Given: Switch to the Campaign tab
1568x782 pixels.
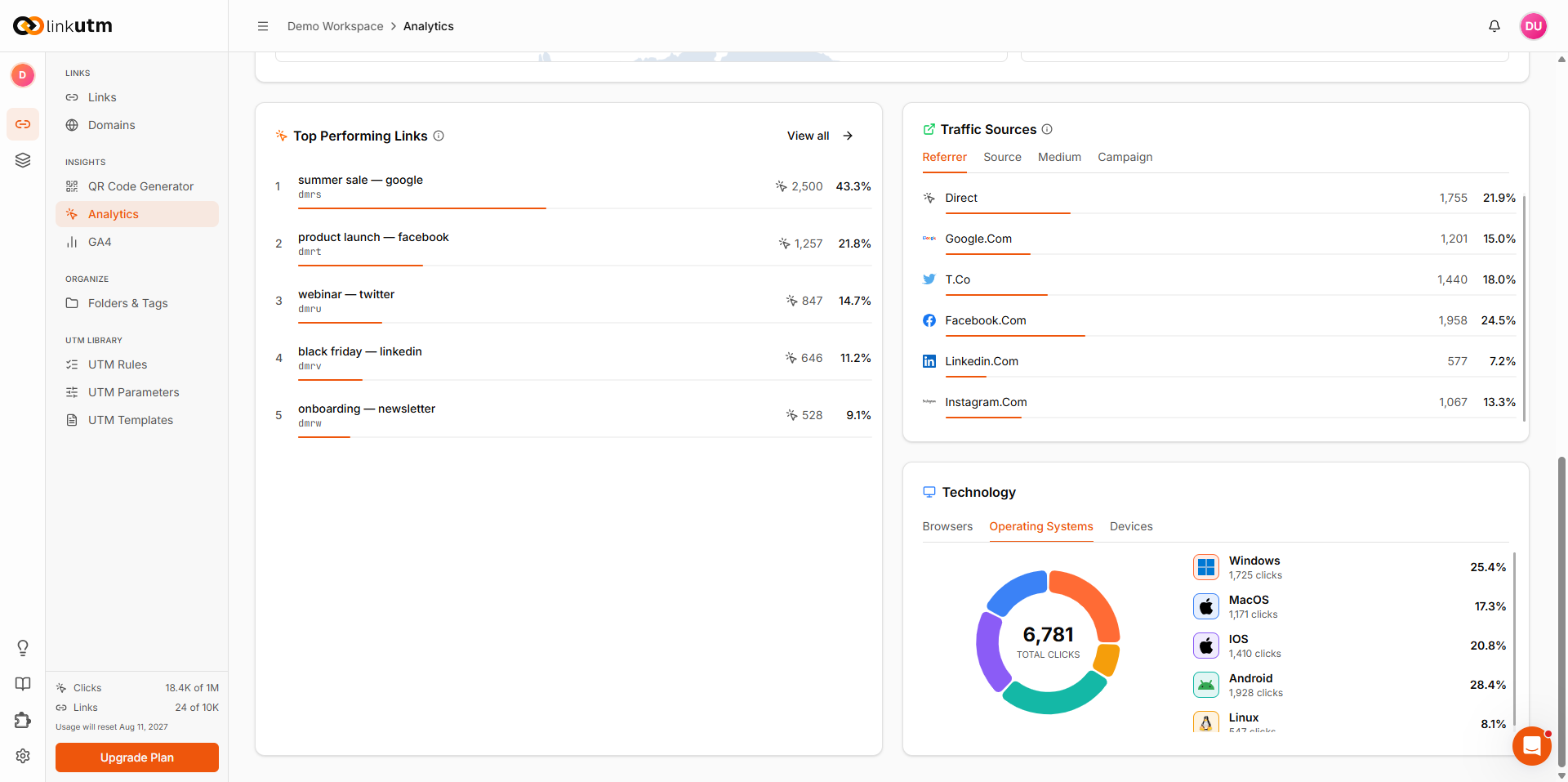Looking at the screenshot, I should 1125,157.
